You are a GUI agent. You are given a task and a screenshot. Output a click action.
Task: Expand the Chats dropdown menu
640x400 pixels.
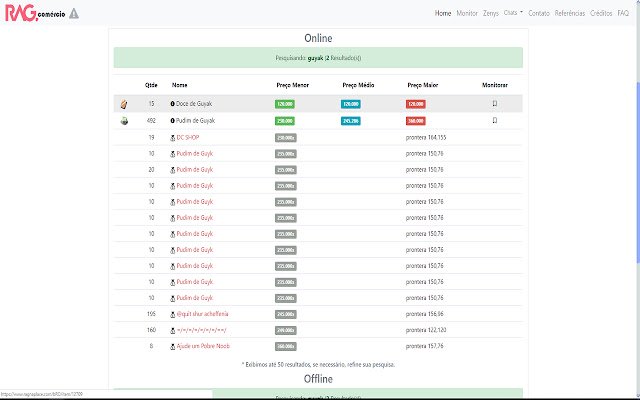[513, 13]
